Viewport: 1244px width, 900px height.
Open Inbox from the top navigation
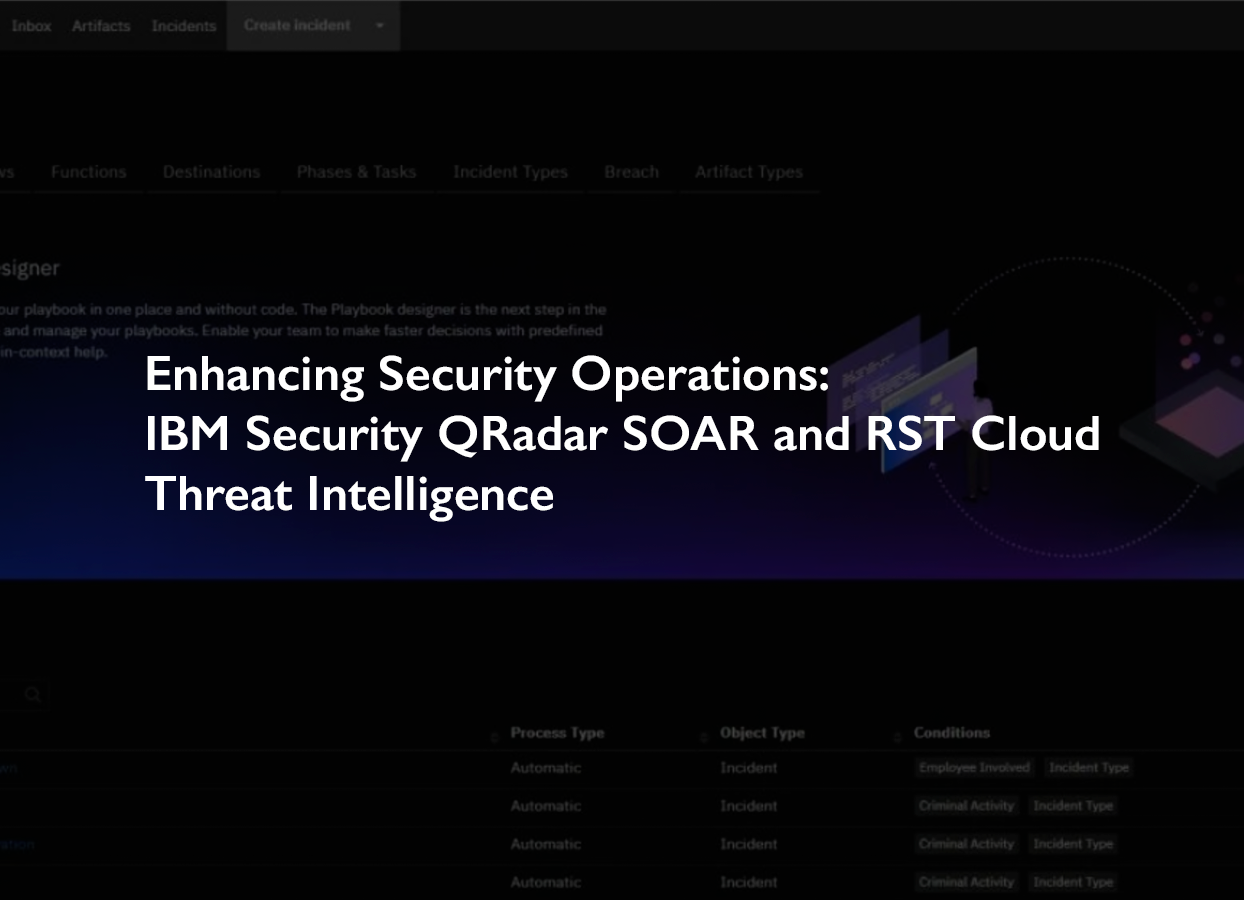[x=31, y=26]
